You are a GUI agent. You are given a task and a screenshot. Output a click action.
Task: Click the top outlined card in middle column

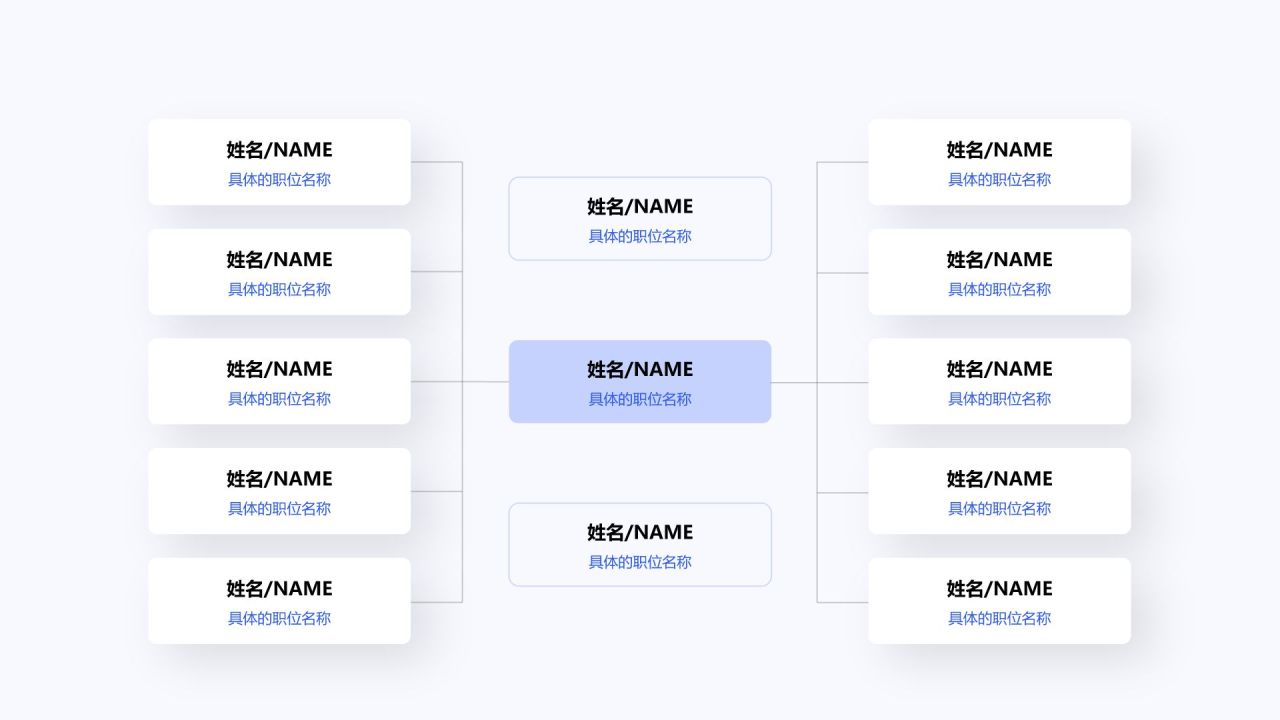(x=640, y=219)
